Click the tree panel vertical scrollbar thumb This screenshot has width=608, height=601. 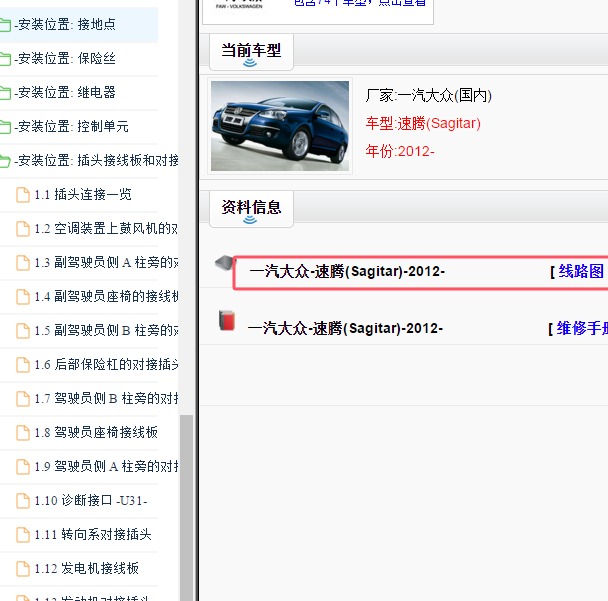coord(187,508)
